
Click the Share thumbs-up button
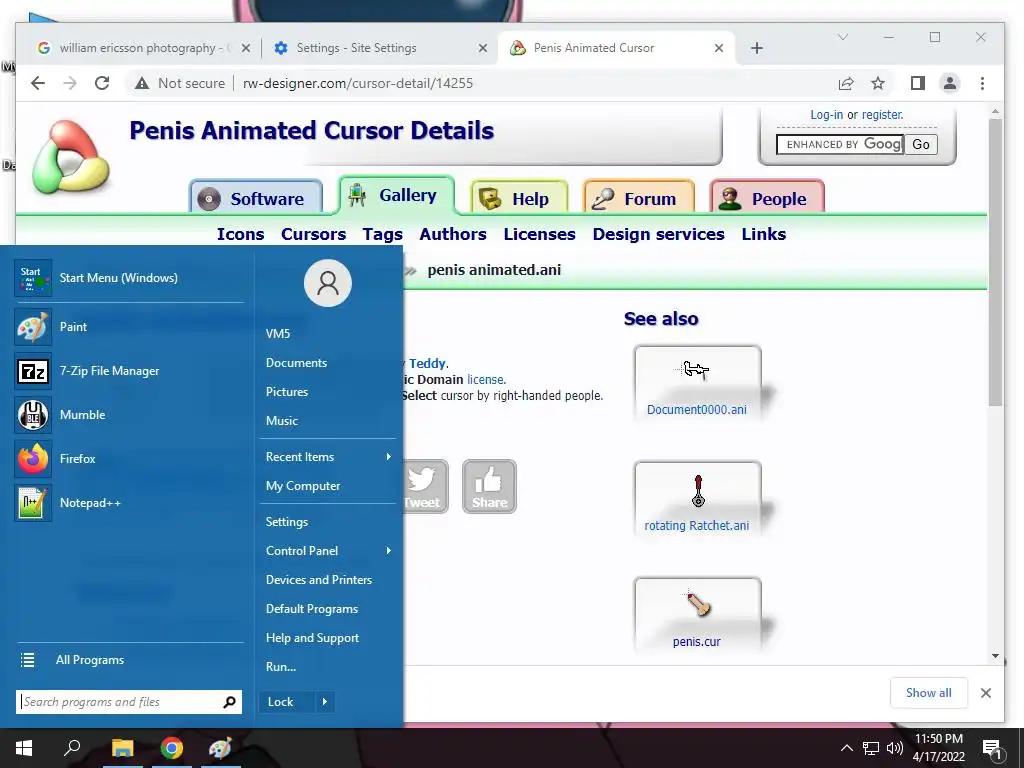pyautogui.click(x=489, y=487)
